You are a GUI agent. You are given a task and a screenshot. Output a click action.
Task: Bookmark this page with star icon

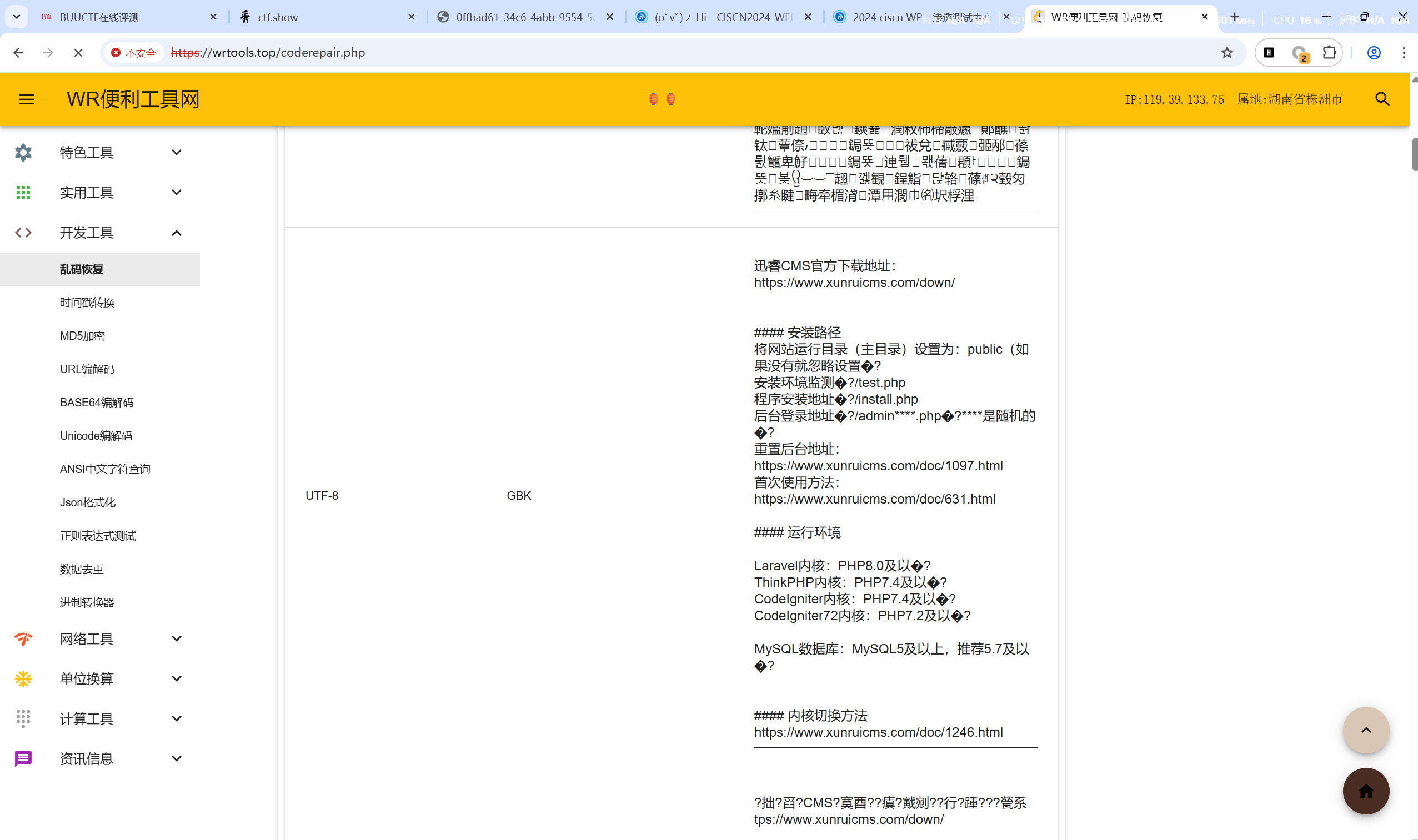[x=1226, y=53]
